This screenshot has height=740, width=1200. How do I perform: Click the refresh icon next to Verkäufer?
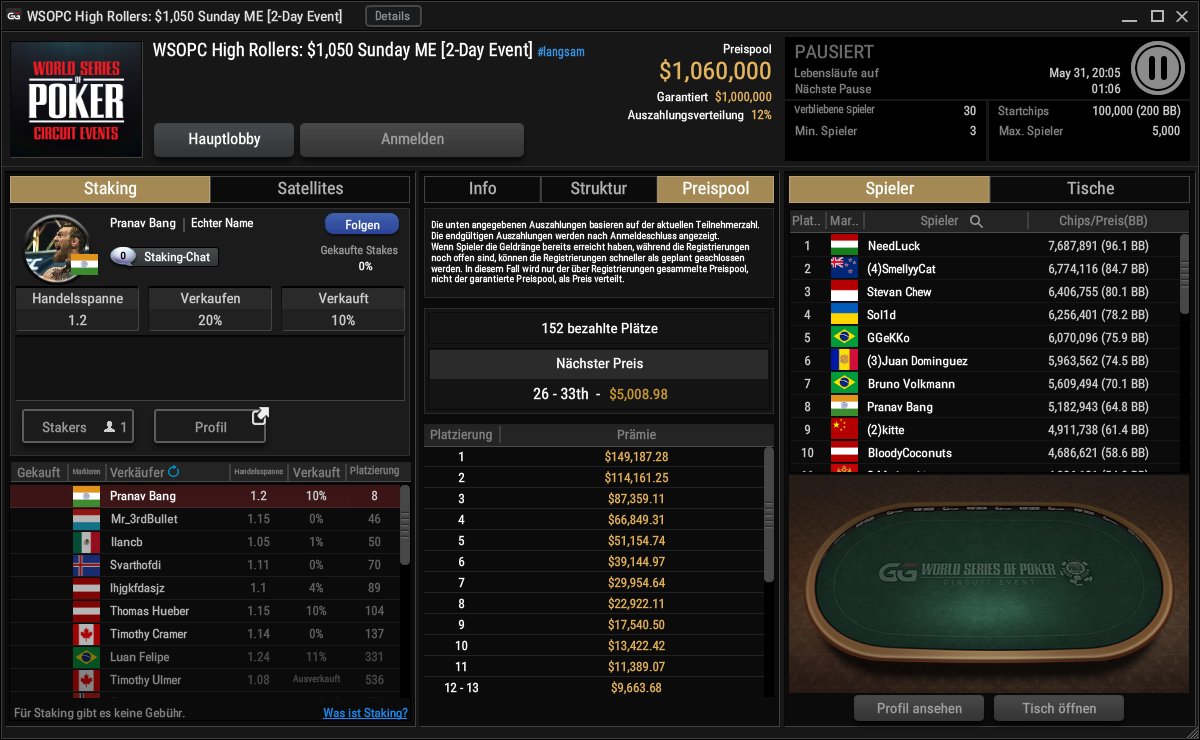(x=174, y=472)
